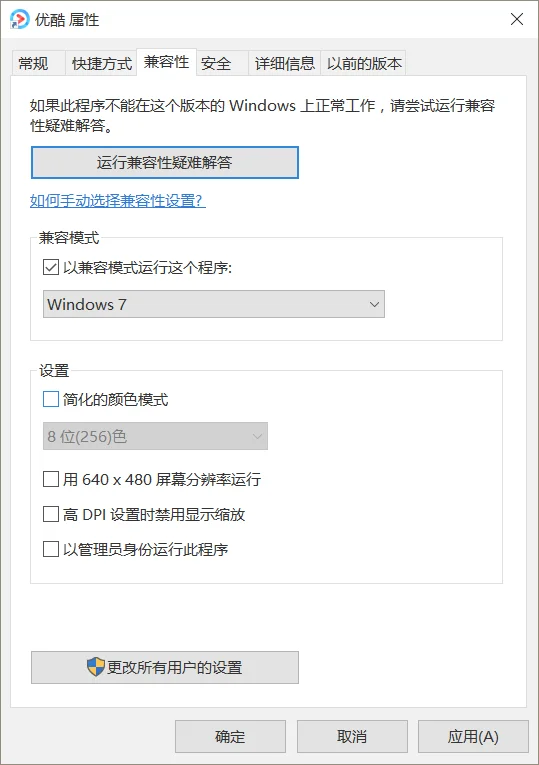Click the 取消 button
Screen dimensions: 539x765
click(352, 737)
